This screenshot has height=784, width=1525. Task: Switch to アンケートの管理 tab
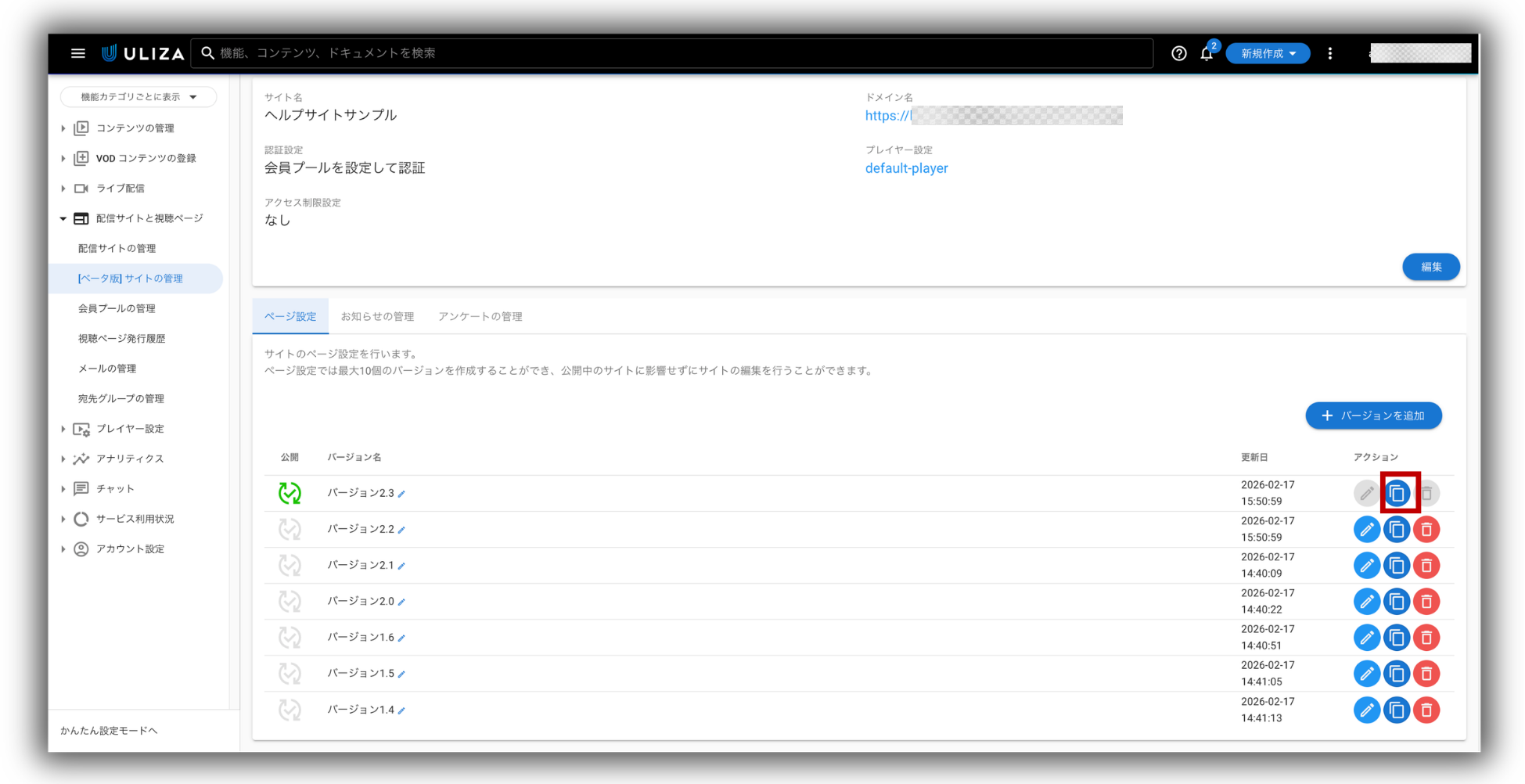click(x=480, y=317)
